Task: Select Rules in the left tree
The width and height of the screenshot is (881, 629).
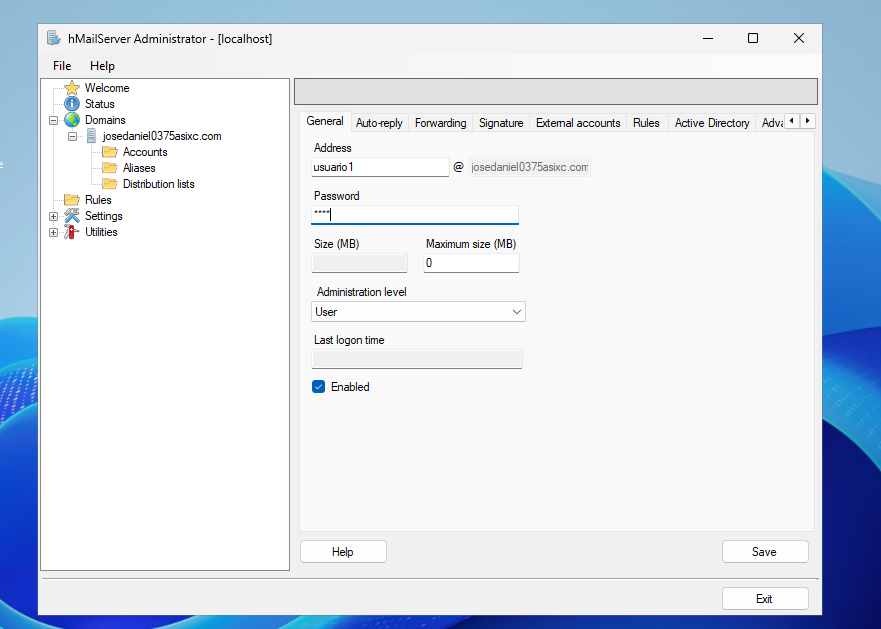Action: coord(98,200)
